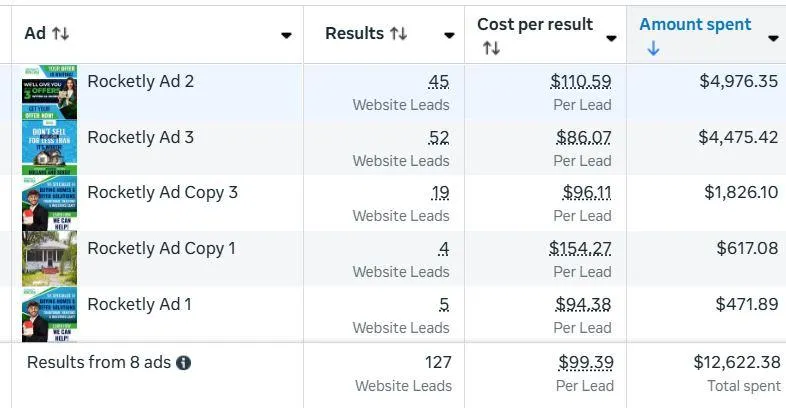Open the Rocketly Ad 3 thumbnail
Screen dimensions: 786x408
pos(49,148)
